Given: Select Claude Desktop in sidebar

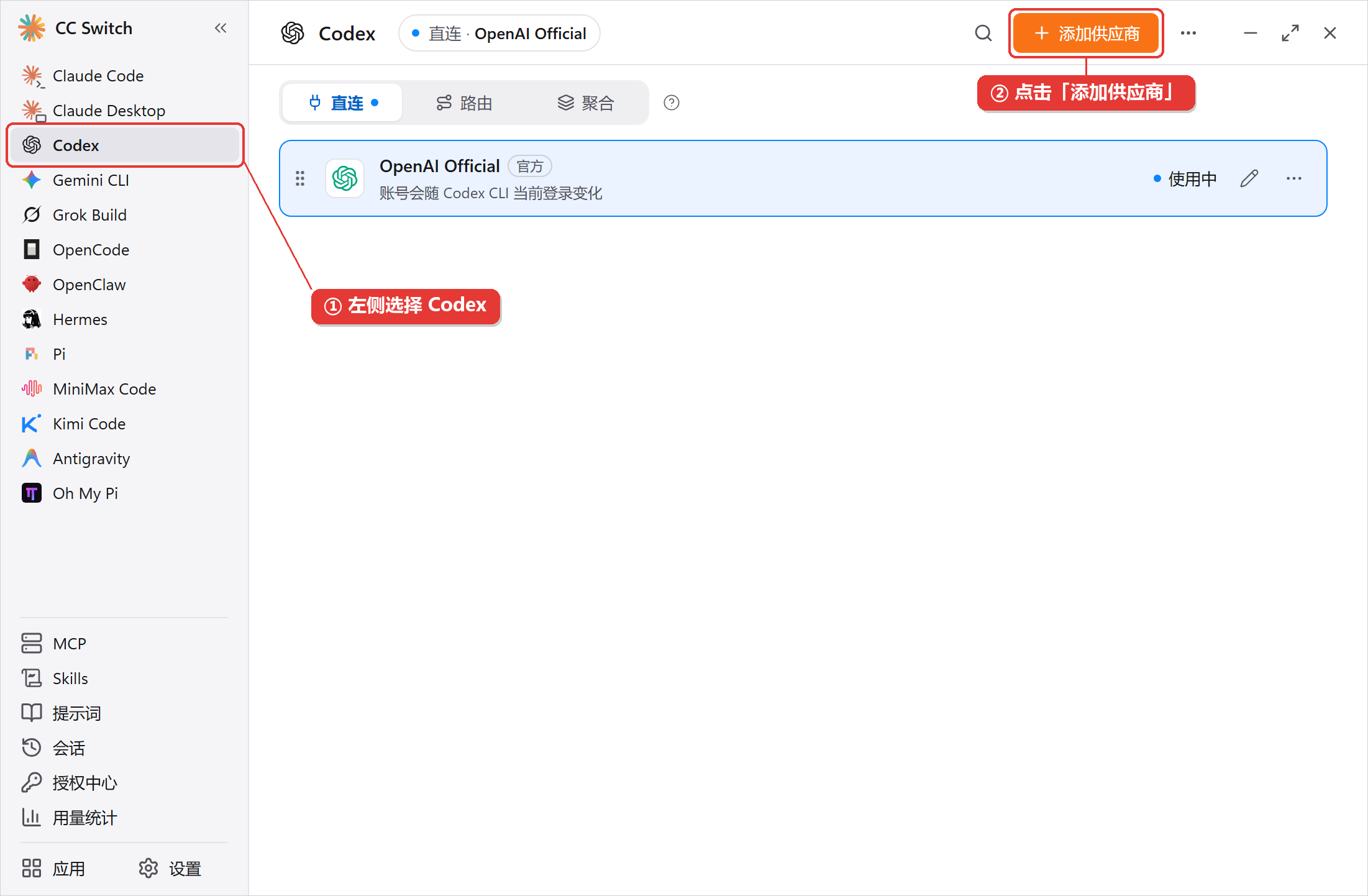Looking at the screenshot, I should [124, 111].
